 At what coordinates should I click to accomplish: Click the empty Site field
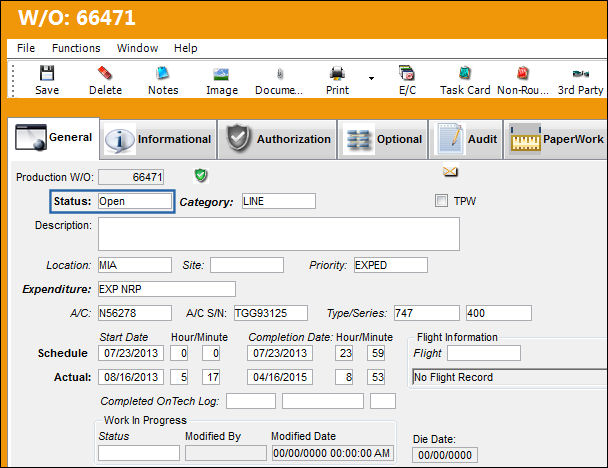coord(247,265)
